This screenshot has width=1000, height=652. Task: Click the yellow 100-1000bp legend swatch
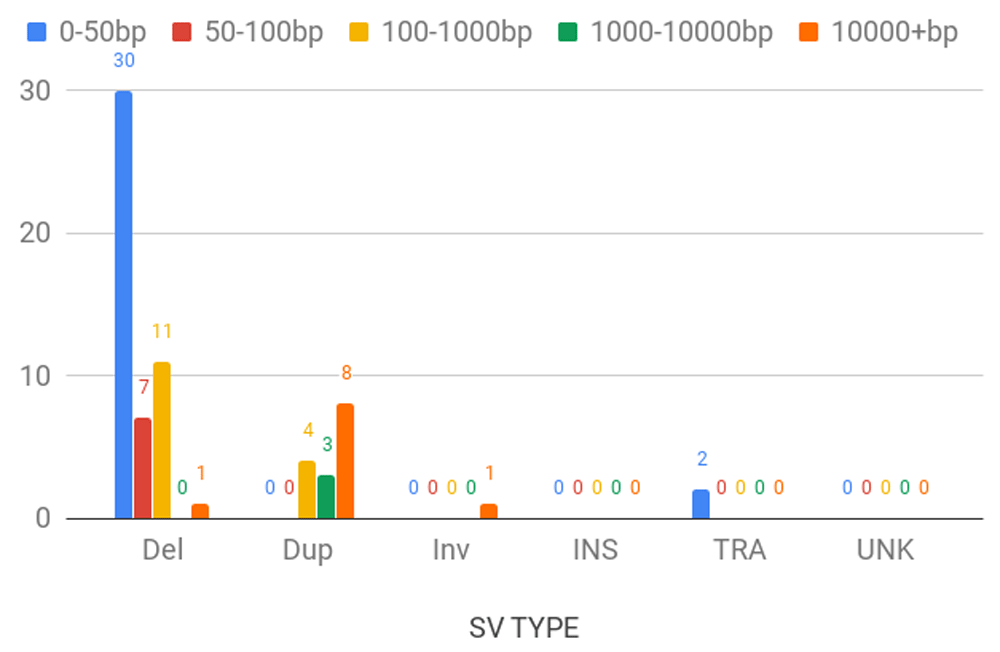tap(359, 32)
